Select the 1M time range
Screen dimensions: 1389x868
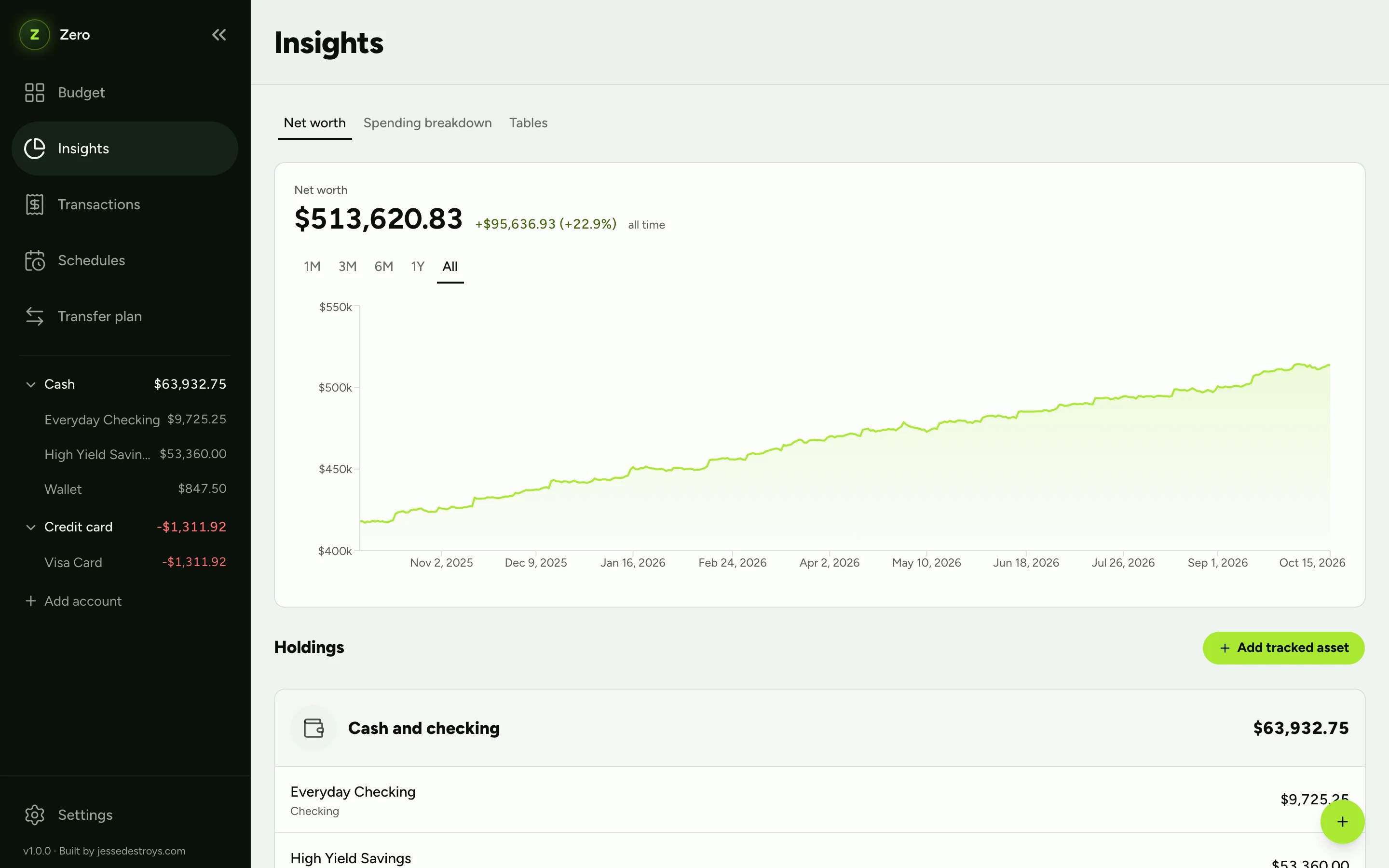point(312,266)
